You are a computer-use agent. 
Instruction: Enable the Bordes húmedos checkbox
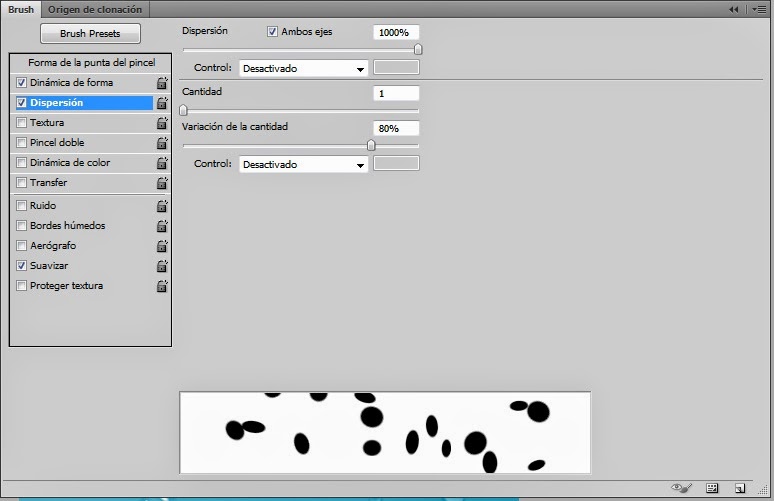21,226
